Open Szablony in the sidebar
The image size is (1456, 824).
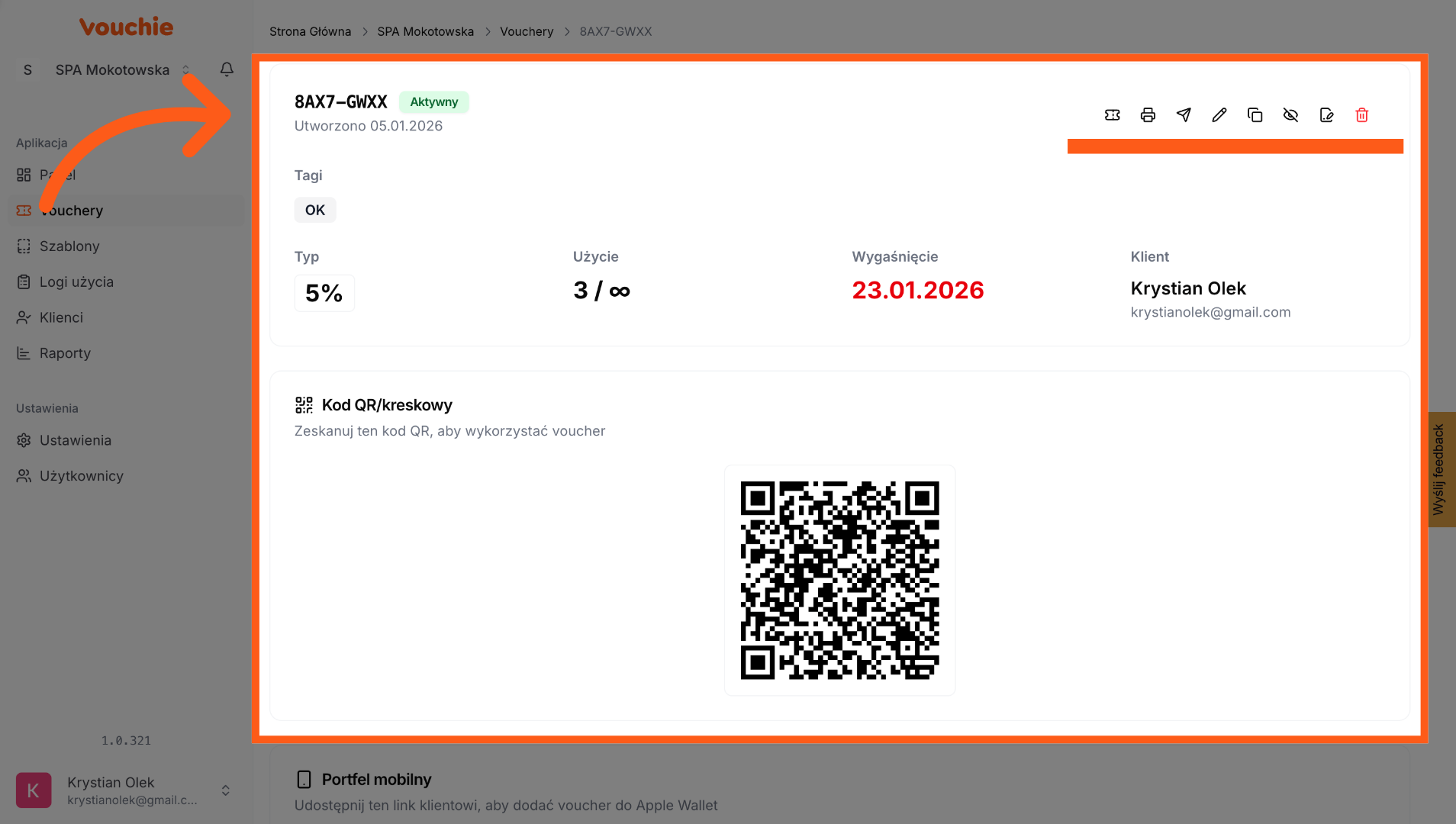[x=69, y=246]
